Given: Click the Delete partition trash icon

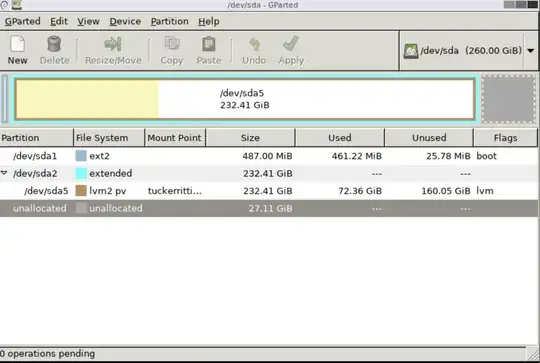Looking at the screenshot, I should [x=54, y=44].
